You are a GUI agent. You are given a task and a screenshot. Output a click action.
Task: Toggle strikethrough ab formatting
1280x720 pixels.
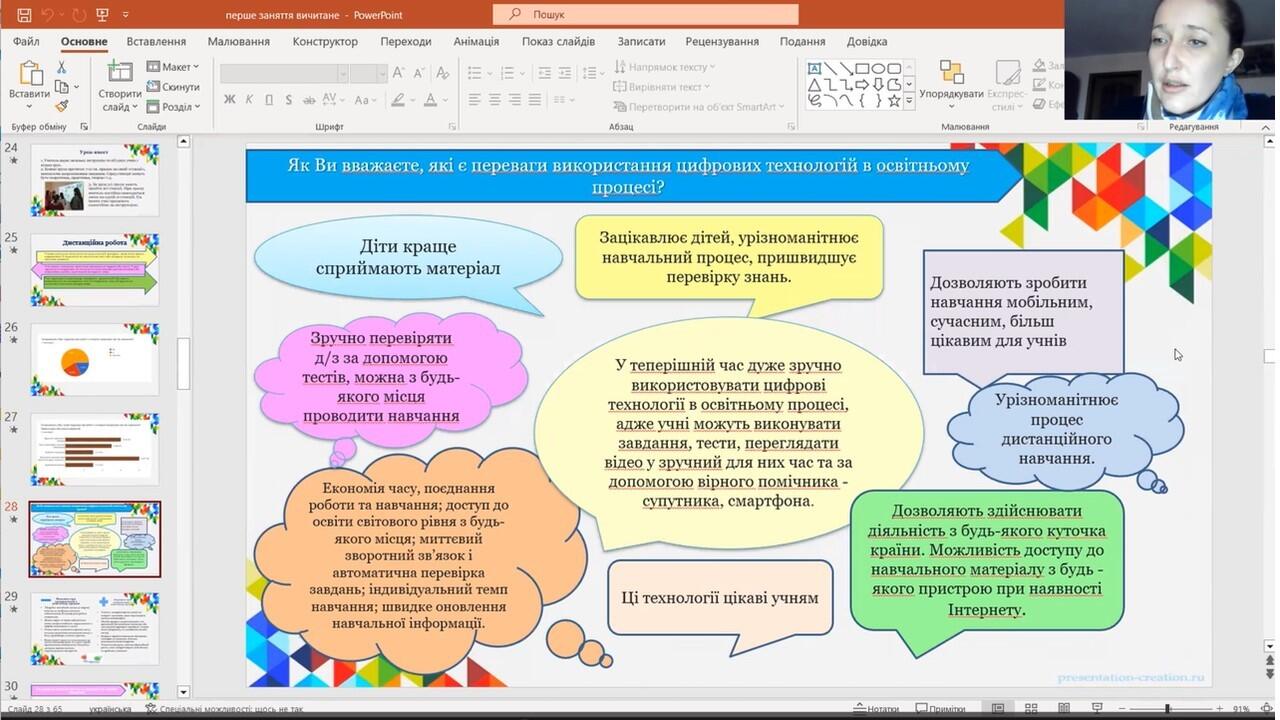tap(309, 100)
